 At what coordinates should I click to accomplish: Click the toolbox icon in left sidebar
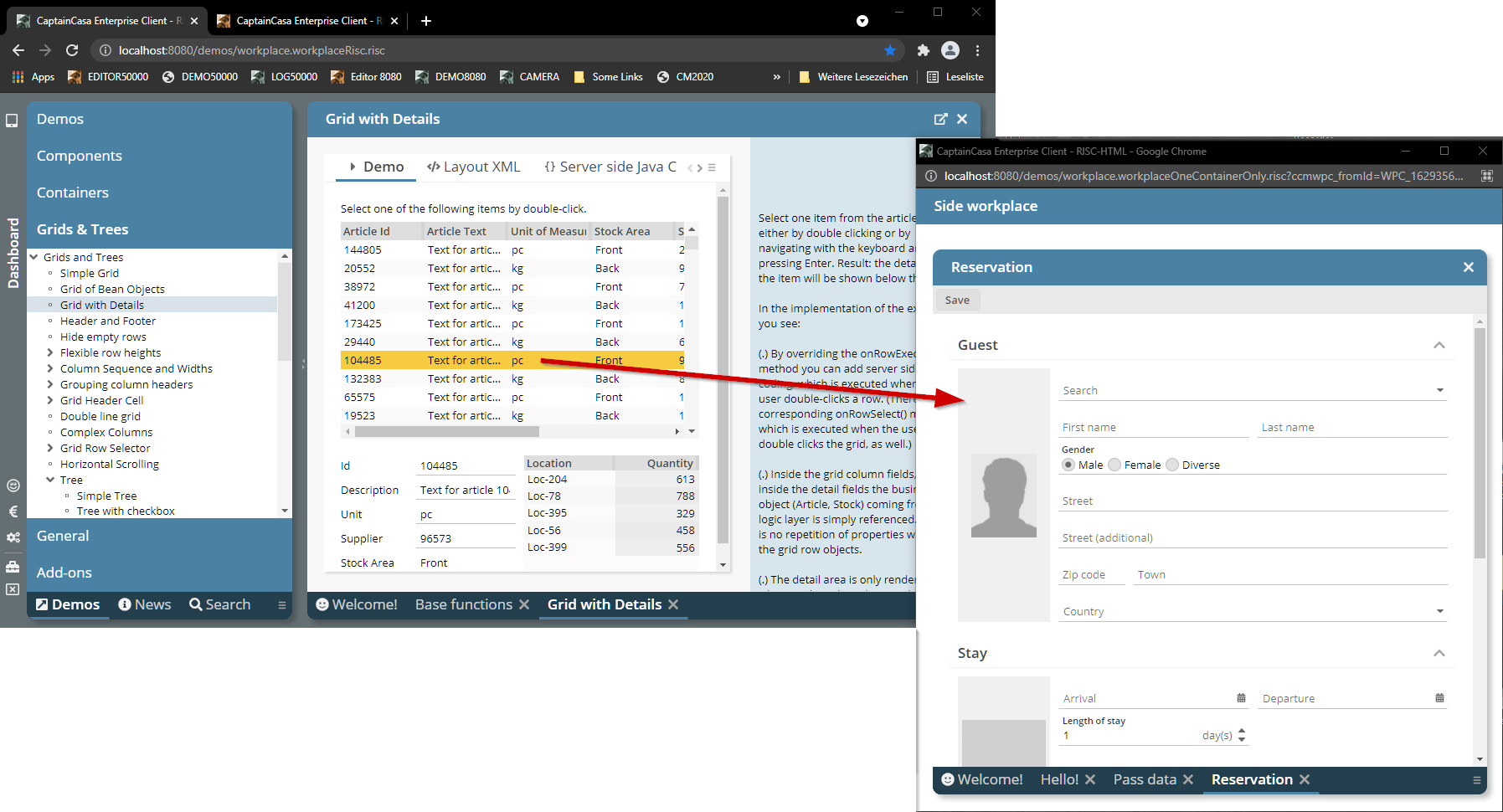point(13,567)
